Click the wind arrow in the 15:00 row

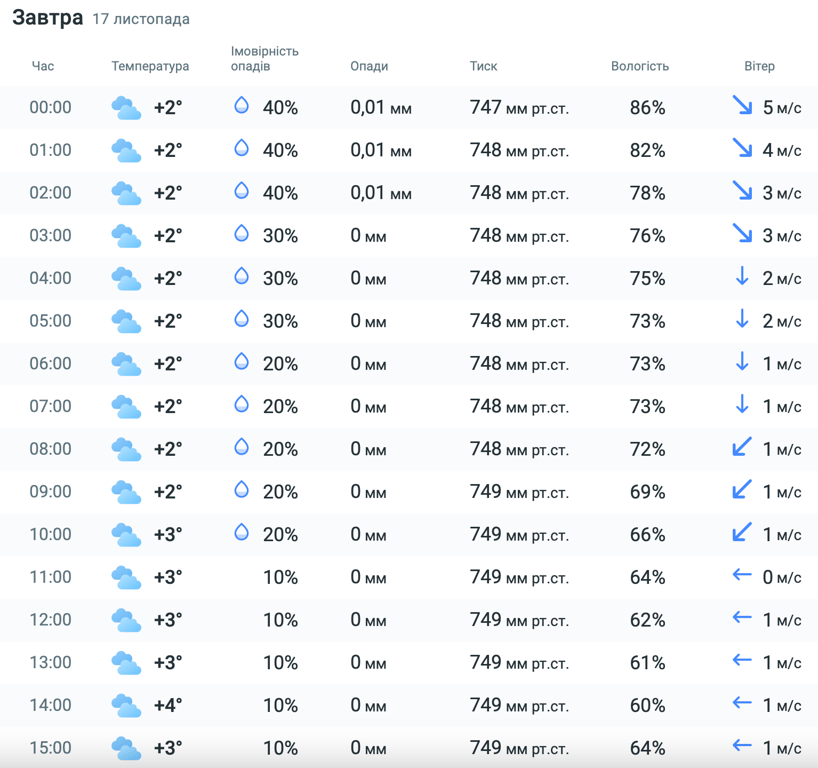[742, 746]
